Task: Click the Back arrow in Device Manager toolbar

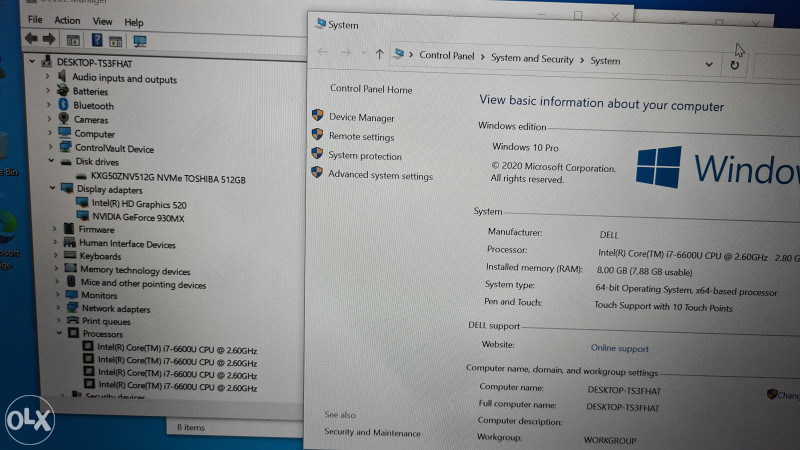Action: click(31, 39)
